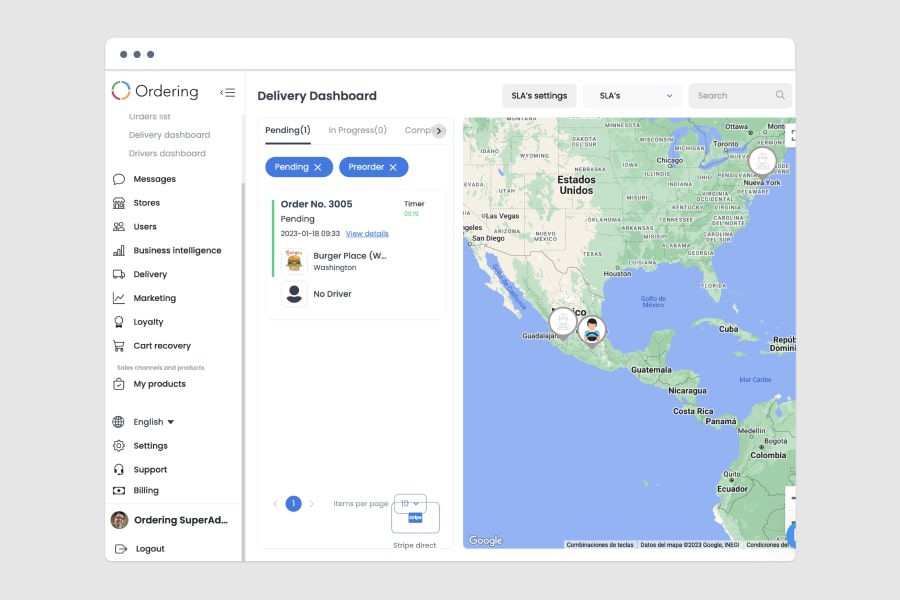The width and height of the screenshot is (900, 600).
Task: Open the SLA's dropdown
Action: click(633, 96)
